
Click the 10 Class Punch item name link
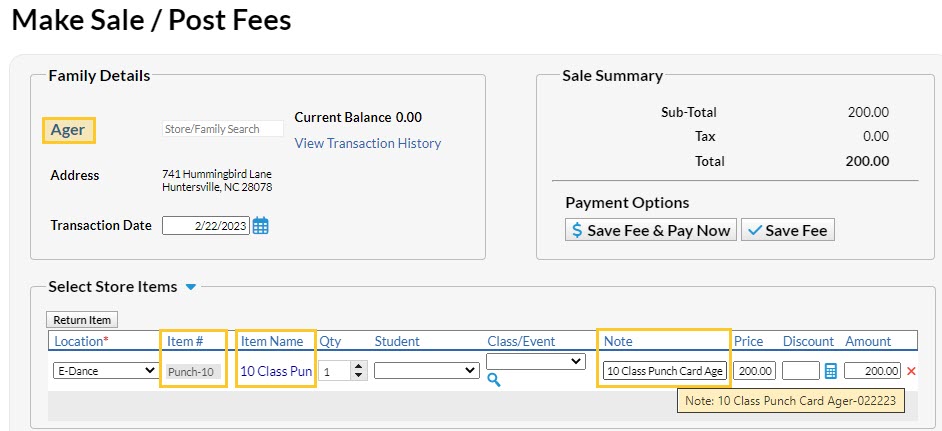tap(276, 371)
